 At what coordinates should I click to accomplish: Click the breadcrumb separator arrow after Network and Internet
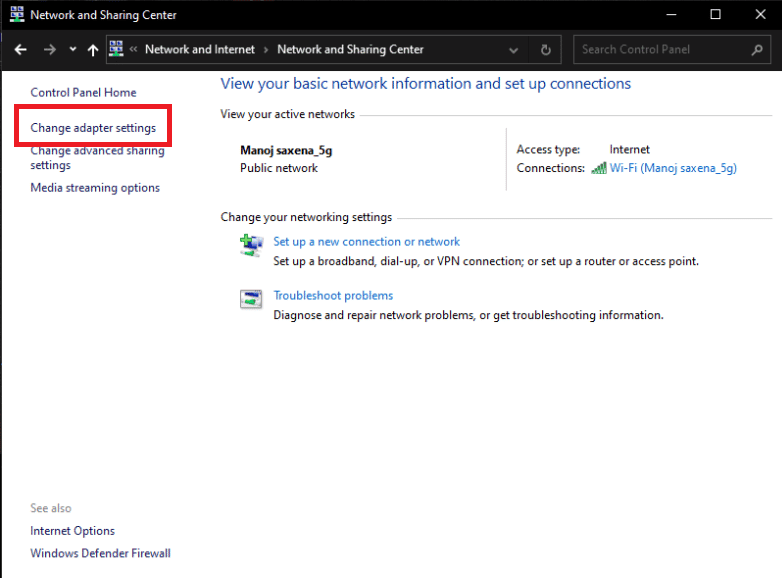point(266,50)
